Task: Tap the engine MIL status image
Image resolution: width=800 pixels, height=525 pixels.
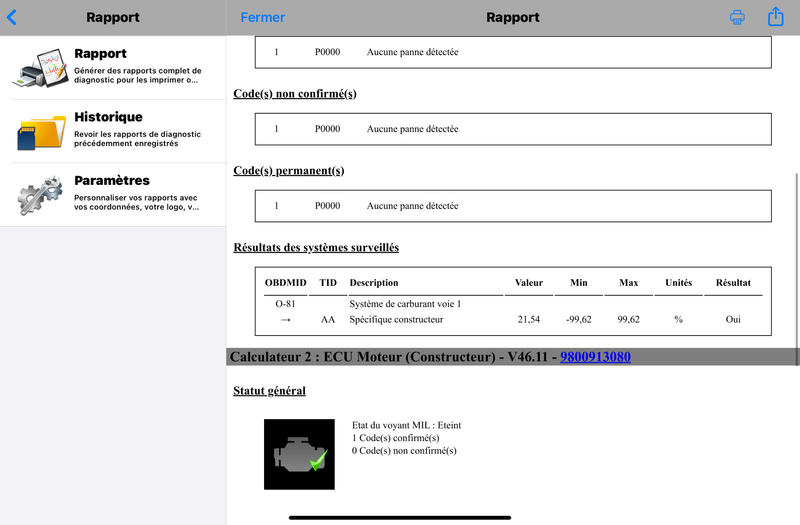Action: click(299, 454)
